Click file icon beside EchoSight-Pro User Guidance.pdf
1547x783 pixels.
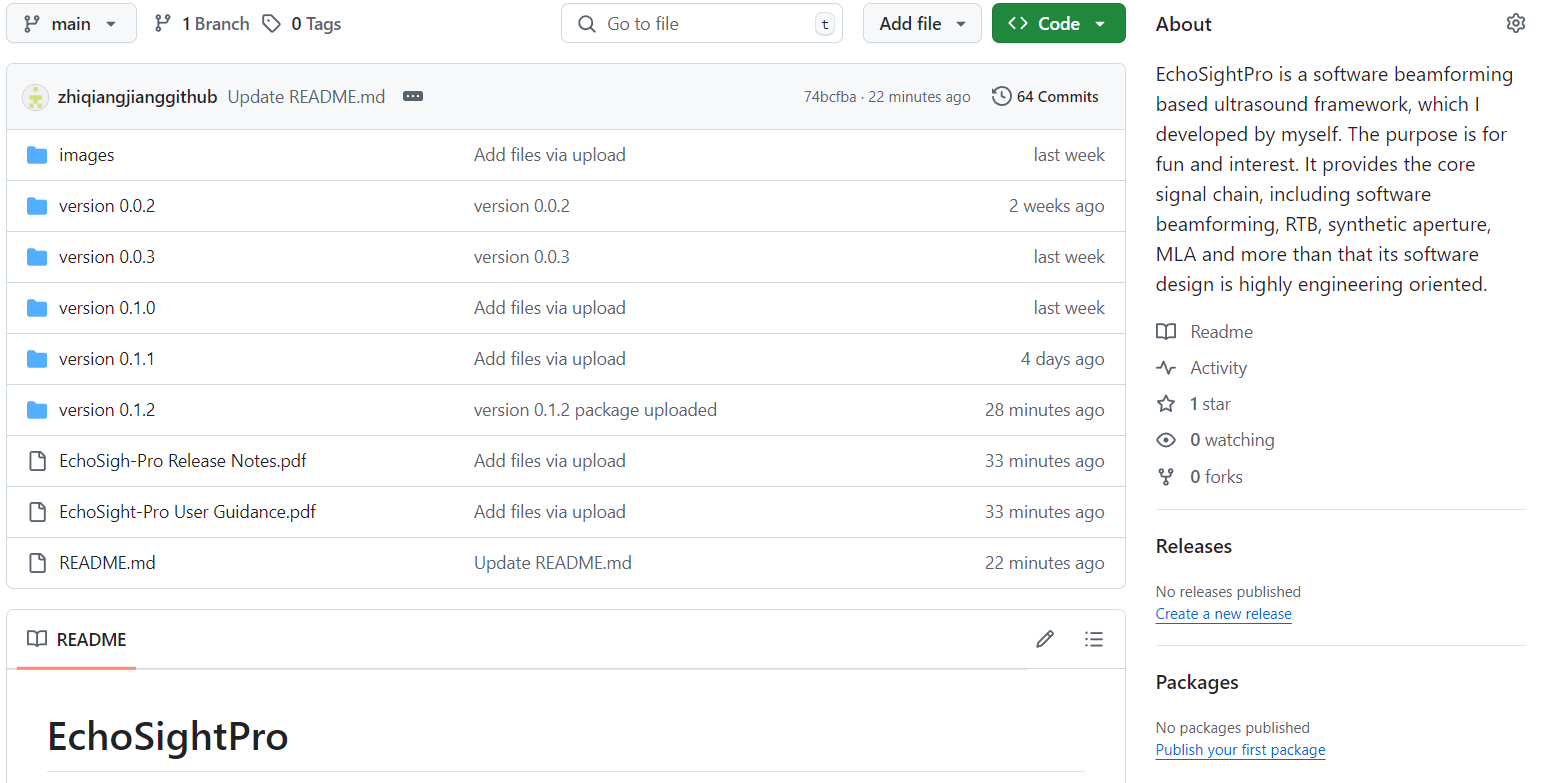[37, 512]
